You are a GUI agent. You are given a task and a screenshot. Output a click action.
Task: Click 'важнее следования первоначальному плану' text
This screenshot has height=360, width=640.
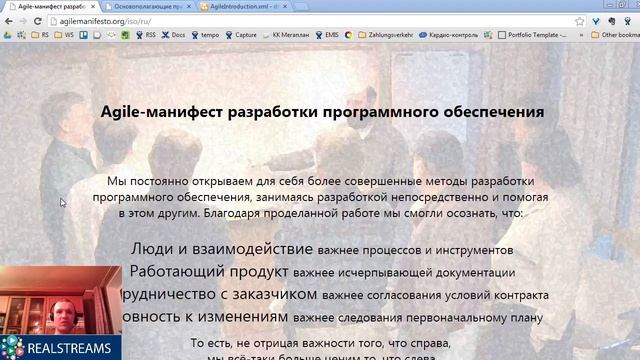click(418, 318)
